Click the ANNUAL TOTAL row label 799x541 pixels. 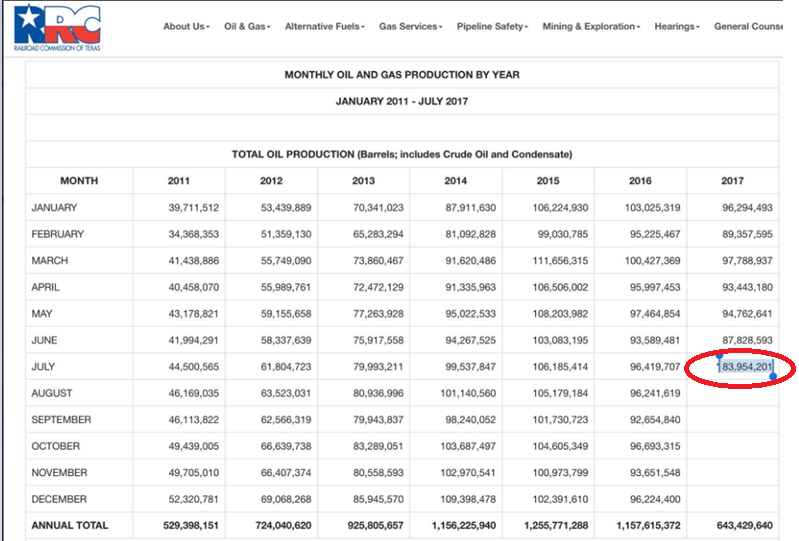tap(70, 525)
